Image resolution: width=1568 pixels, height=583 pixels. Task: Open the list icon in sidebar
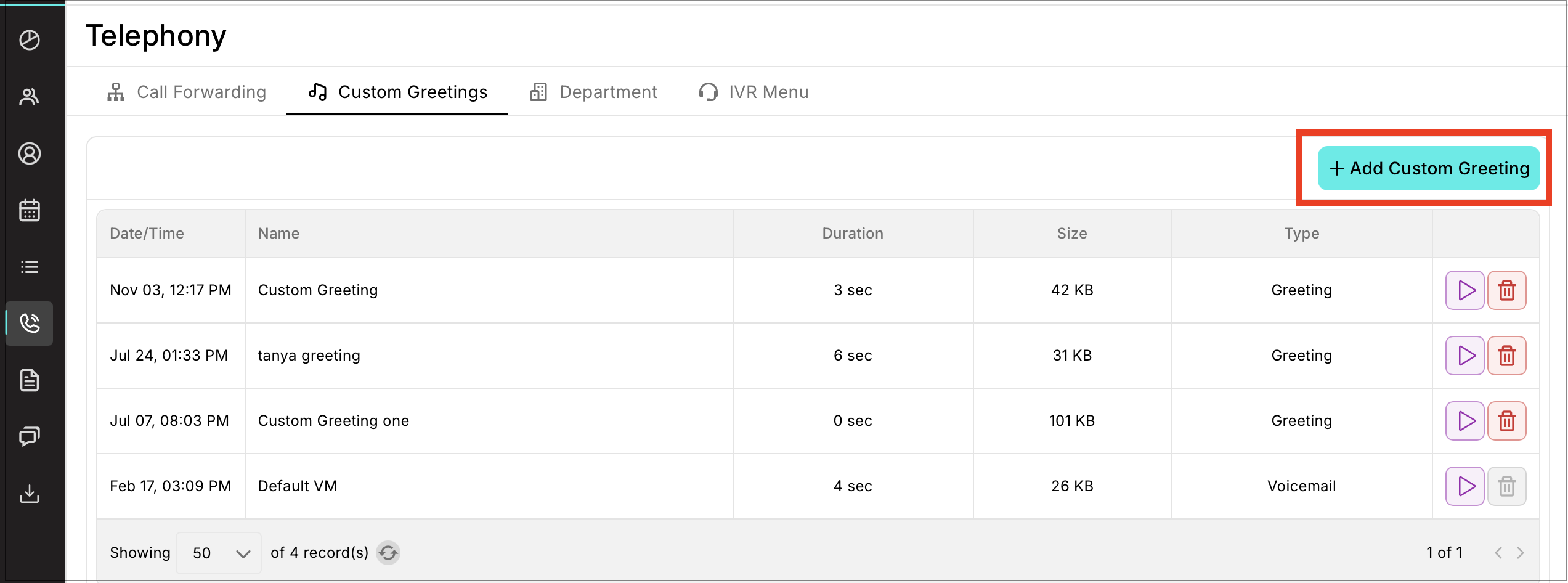coord(30,267)
